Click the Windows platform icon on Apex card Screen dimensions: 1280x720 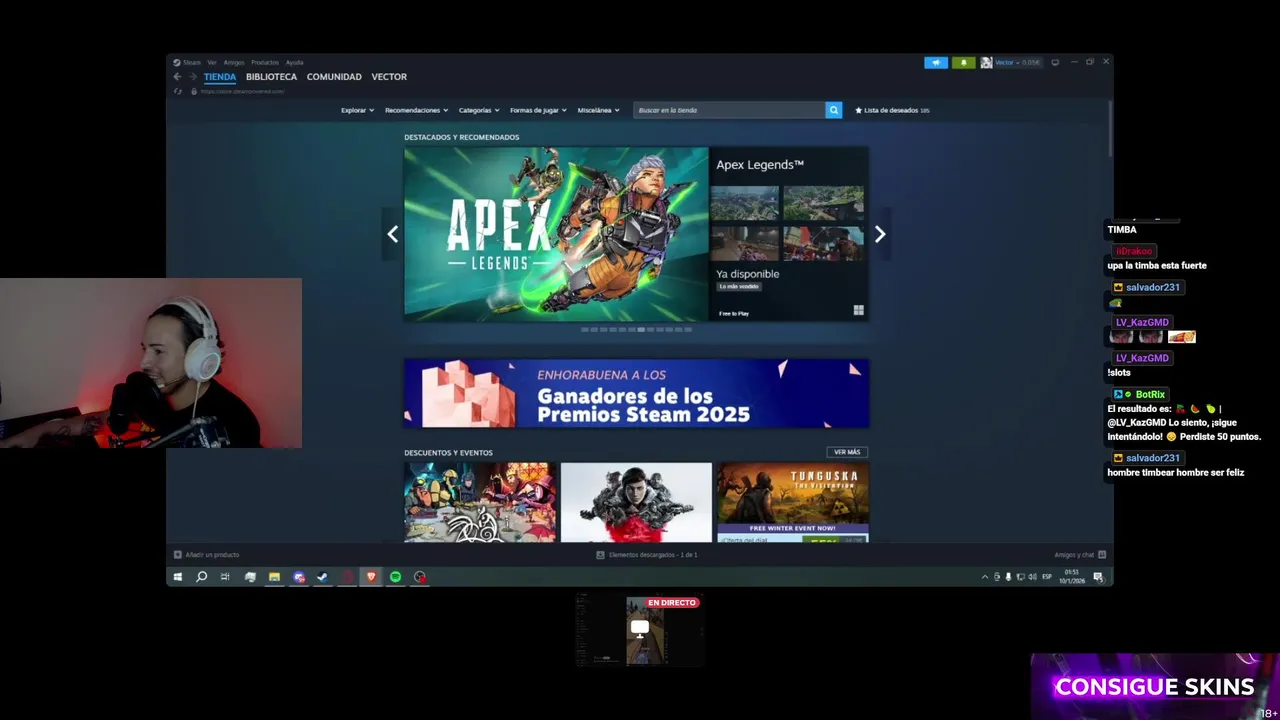[x=858, y=310]
